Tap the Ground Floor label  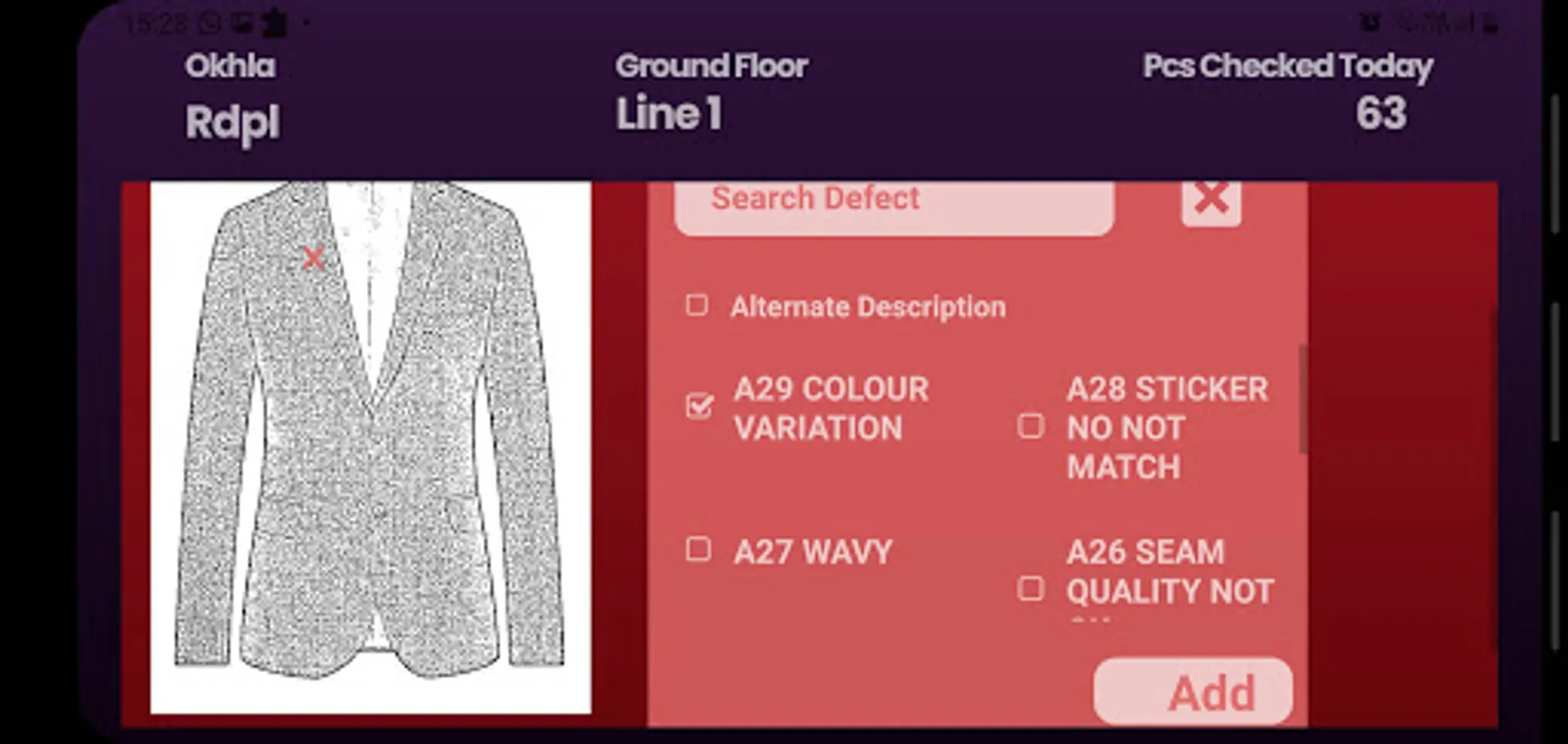(711, 66)
